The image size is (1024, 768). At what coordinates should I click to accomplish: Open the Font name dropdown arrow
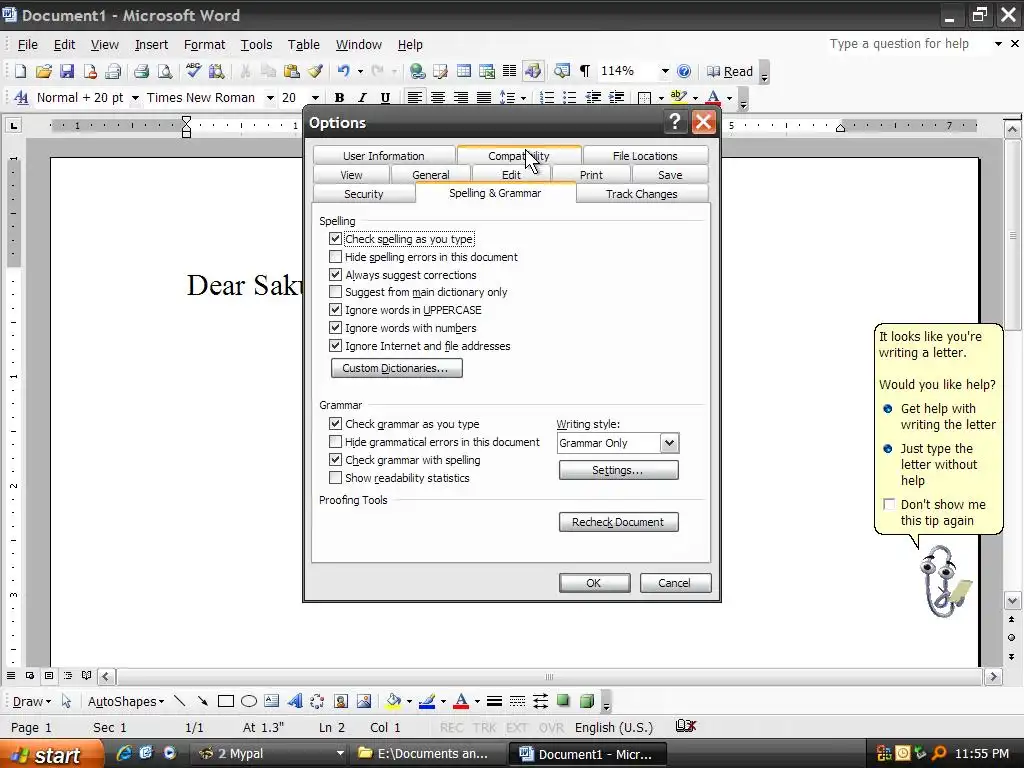[270, 98]
